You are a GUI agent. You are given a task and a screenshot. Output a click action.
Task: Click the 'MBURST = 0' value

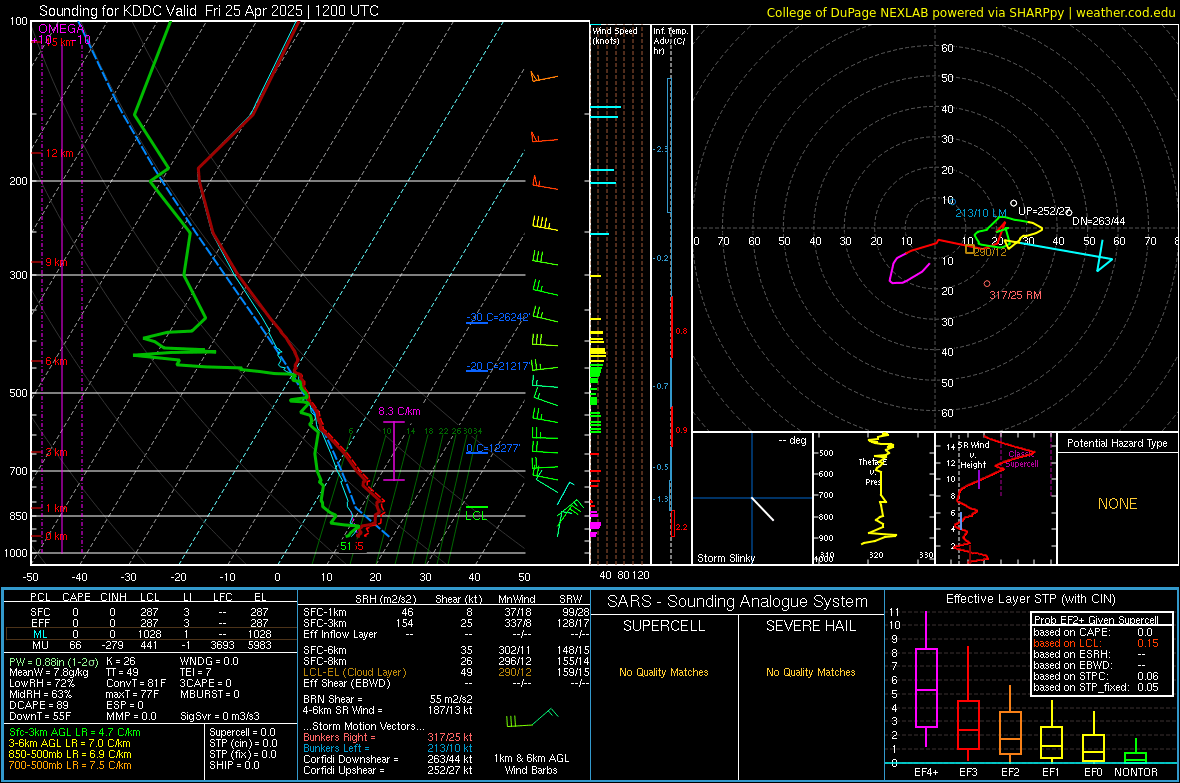click(209, 694)
